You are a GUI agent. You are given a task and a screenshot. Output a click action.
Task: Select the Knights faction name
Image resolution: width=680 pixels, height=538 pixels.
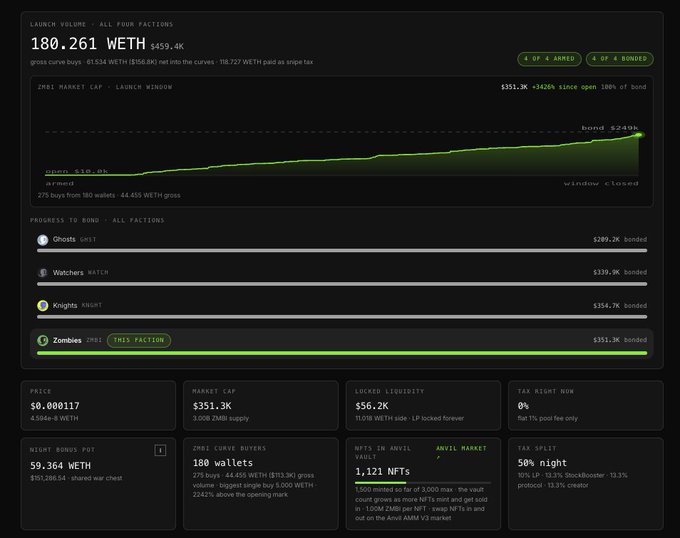coord(65,306)
